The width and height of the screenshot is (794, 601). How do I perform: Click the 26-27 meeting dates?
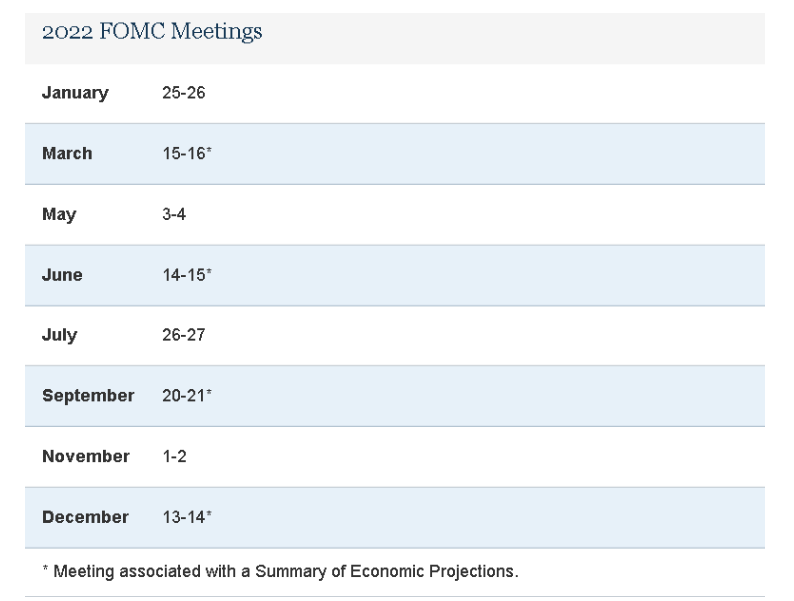[x=183, y=335]
